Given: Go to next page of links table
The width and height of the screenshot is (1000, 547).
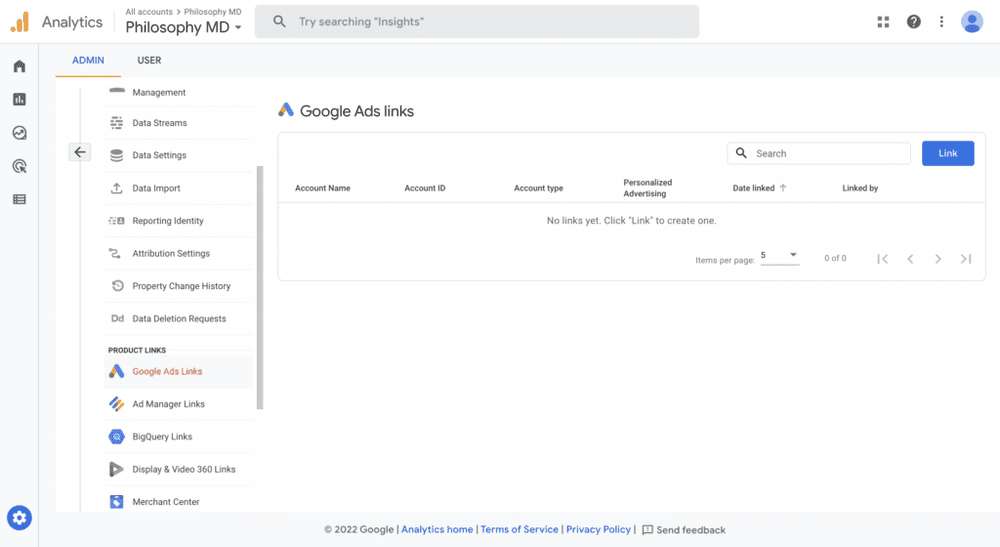Looking at the screenshot, I should (938, 259).
